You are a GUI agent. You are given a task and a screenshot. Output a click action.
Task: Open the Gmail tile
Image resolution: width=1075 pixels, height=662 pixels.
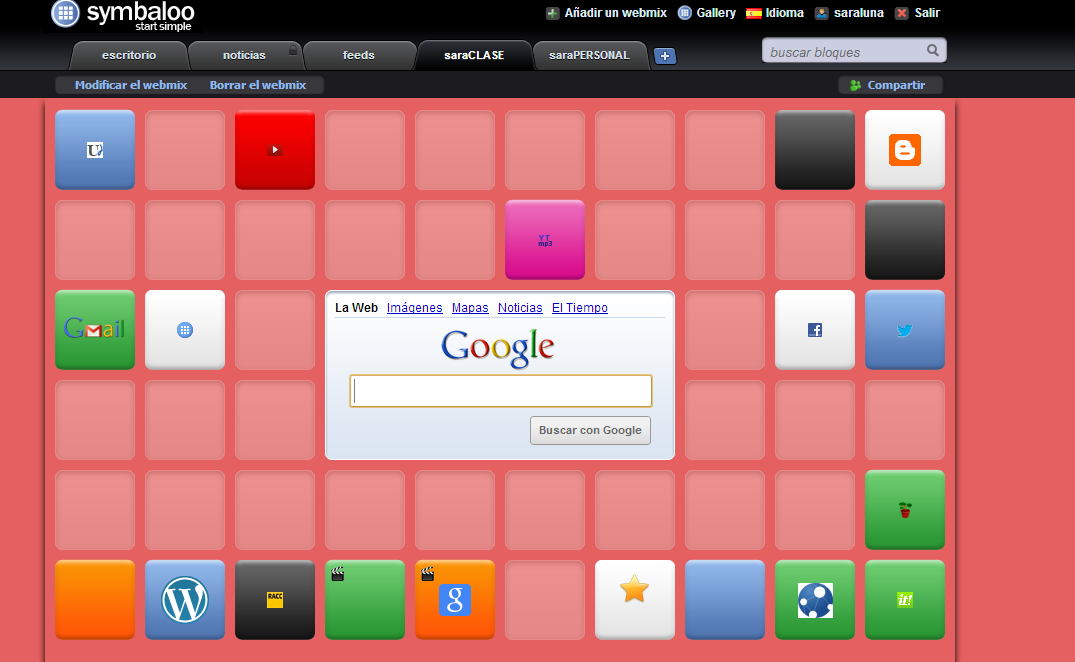[x=95, y=330]
